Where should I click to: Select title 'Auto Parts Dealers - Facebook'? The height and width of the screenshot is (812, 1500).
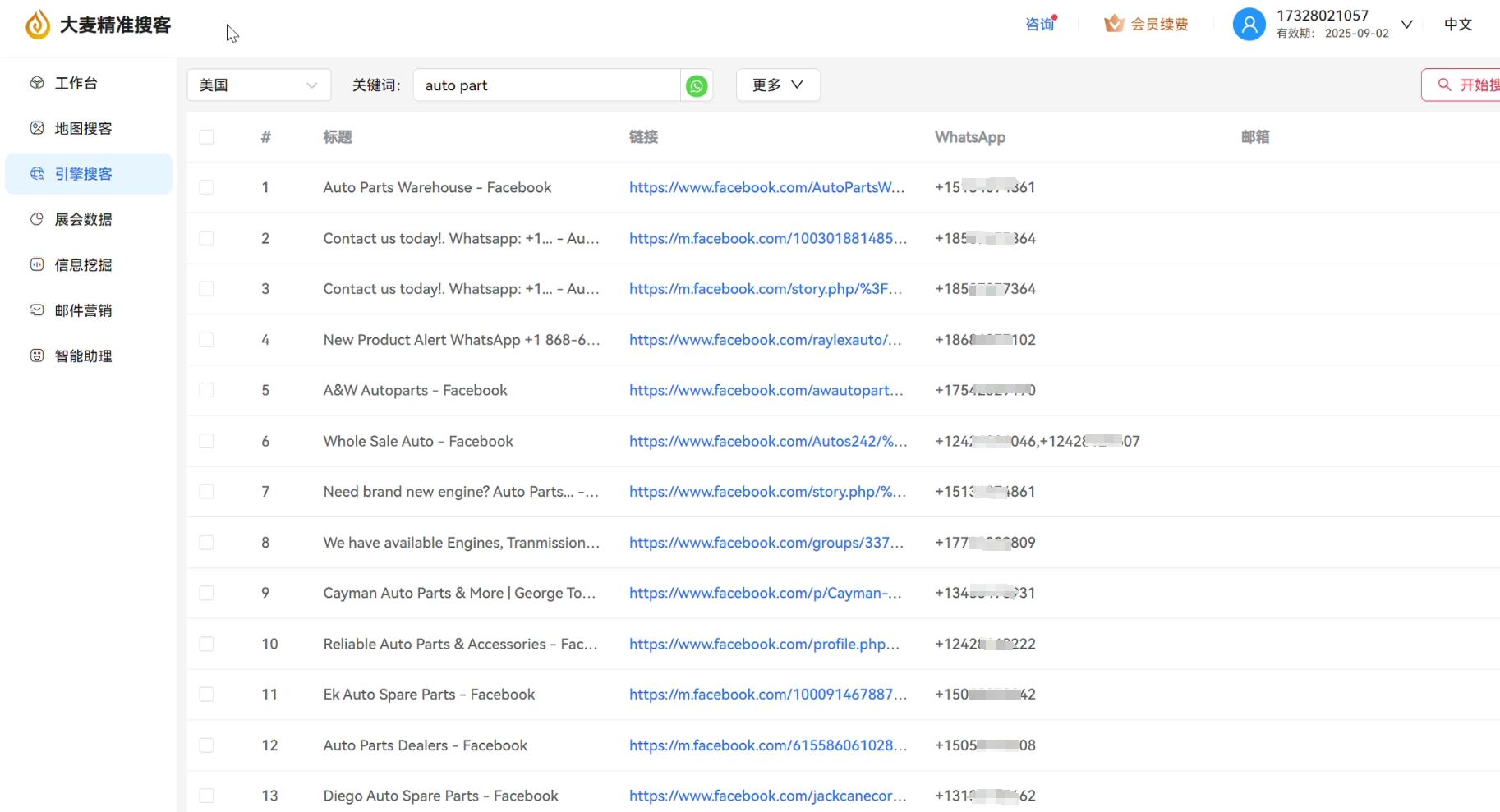425,745
